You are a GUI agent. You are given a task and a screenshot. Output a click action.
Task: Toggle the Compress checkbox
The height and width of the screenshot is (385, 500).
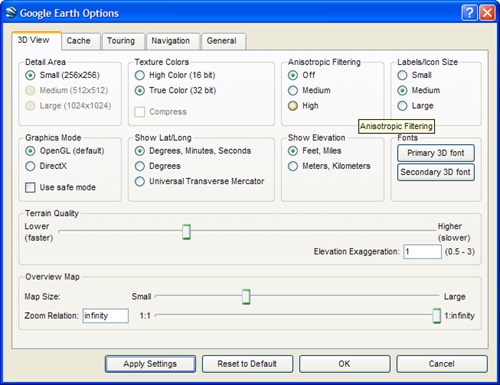coord(160,112)
